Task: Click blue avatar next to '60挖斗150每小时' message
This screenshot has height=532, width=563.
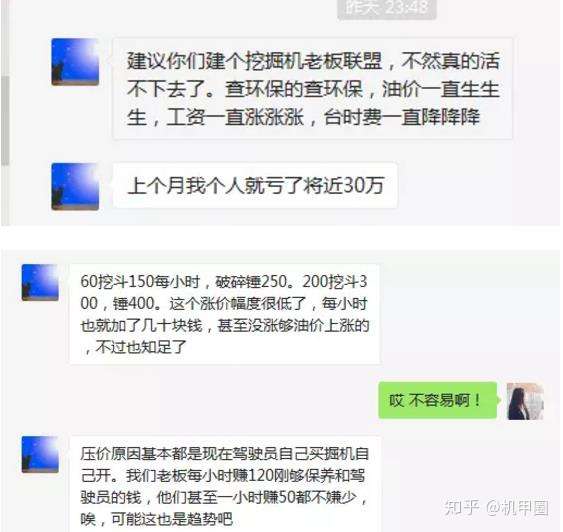Action: tap(40, 282)
